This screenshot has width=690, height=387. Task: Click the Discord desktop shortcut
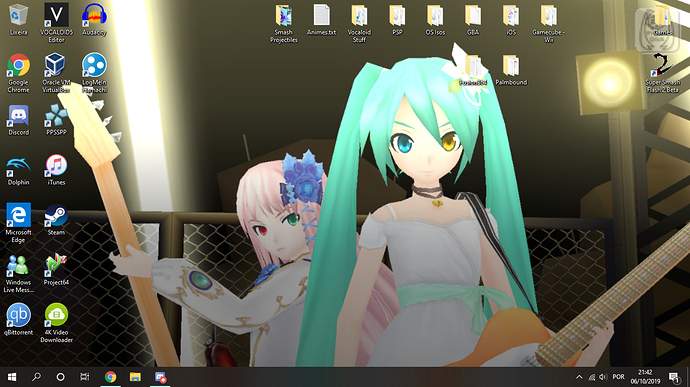click(x=18, y=119)
